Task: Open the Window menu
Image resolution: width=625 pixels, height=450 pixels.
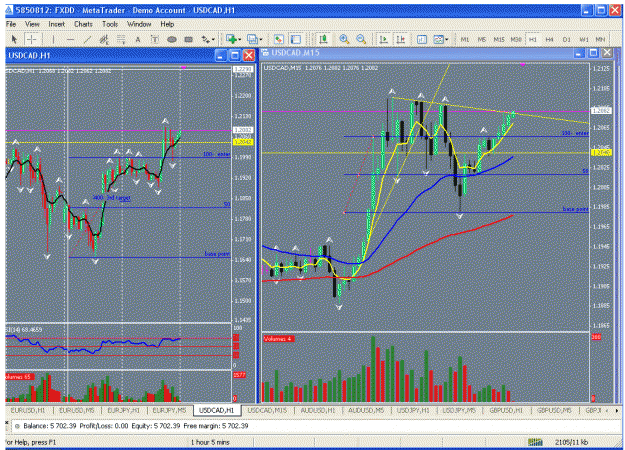Action: tap(139, 24)
